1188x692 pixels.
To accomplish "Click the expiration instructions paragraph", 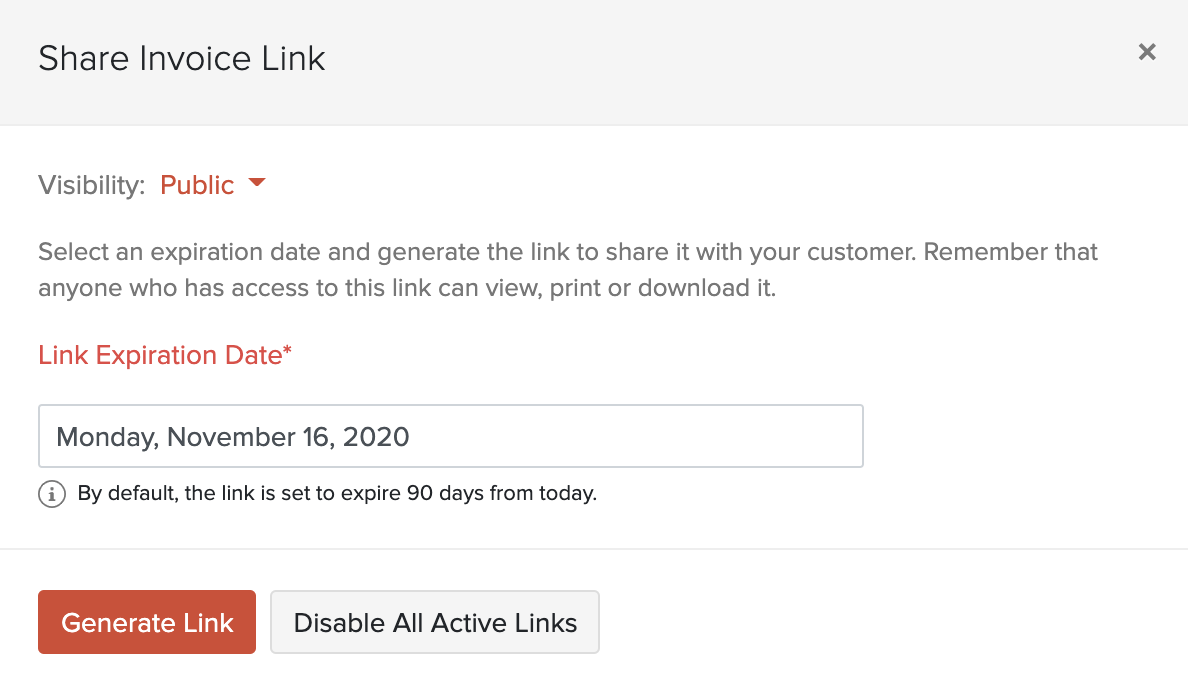I will click(x=568, y=270).
